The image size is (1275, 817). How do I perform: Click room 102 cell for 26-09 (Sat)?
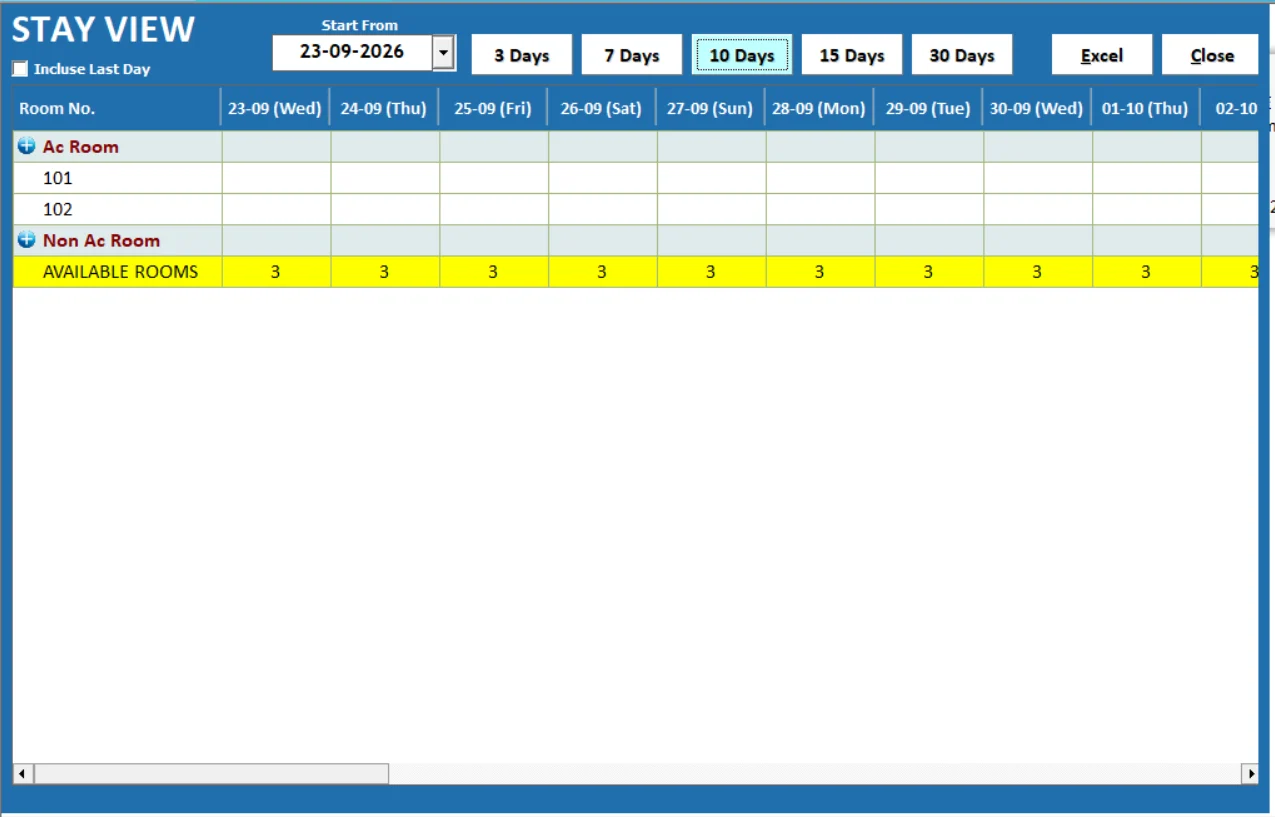tap(602, 209)
